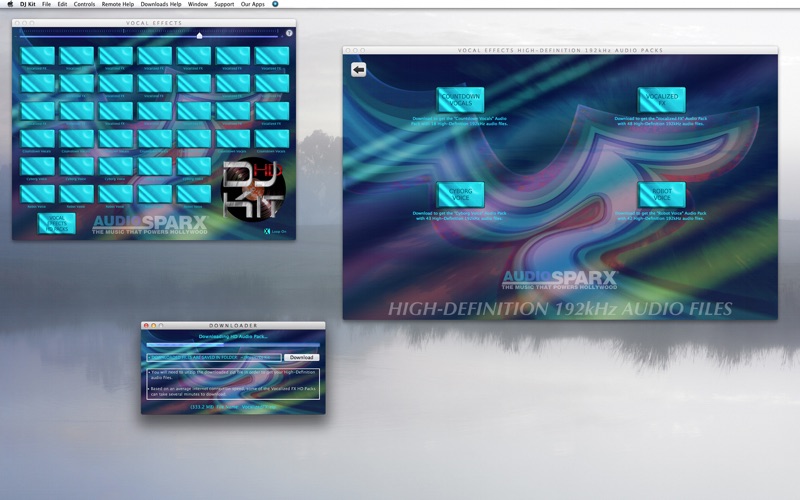Open the Window menu
The width and height of the screenshot is (800, 500).
[x=197, y=4]
